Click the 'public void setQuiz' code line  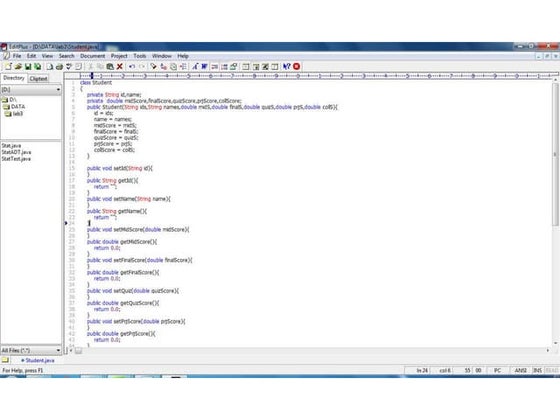coord(133,291)
